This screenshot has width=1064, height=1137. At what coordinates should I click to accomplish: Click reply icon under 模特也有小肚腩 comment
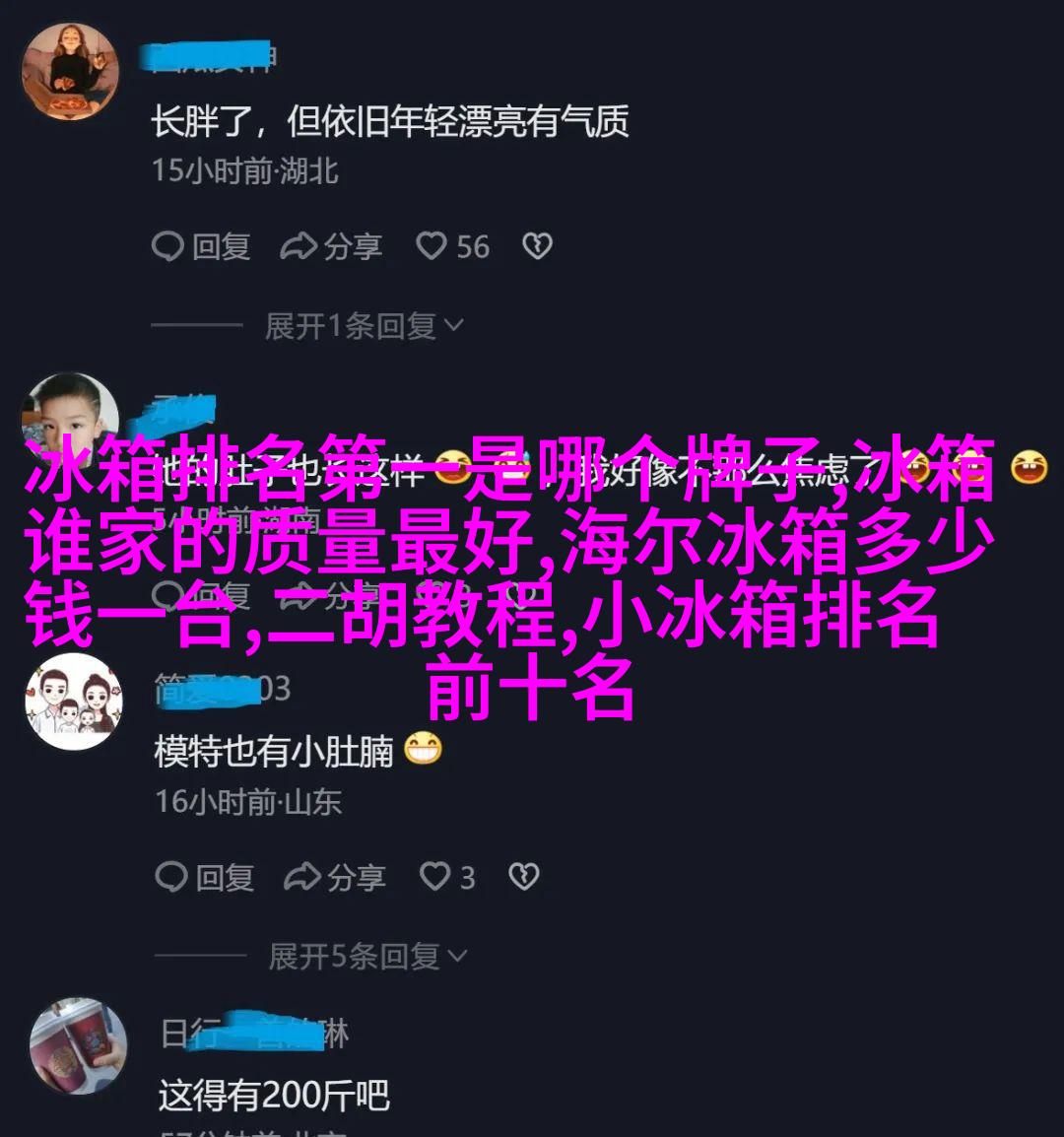[x=171, y=878]
